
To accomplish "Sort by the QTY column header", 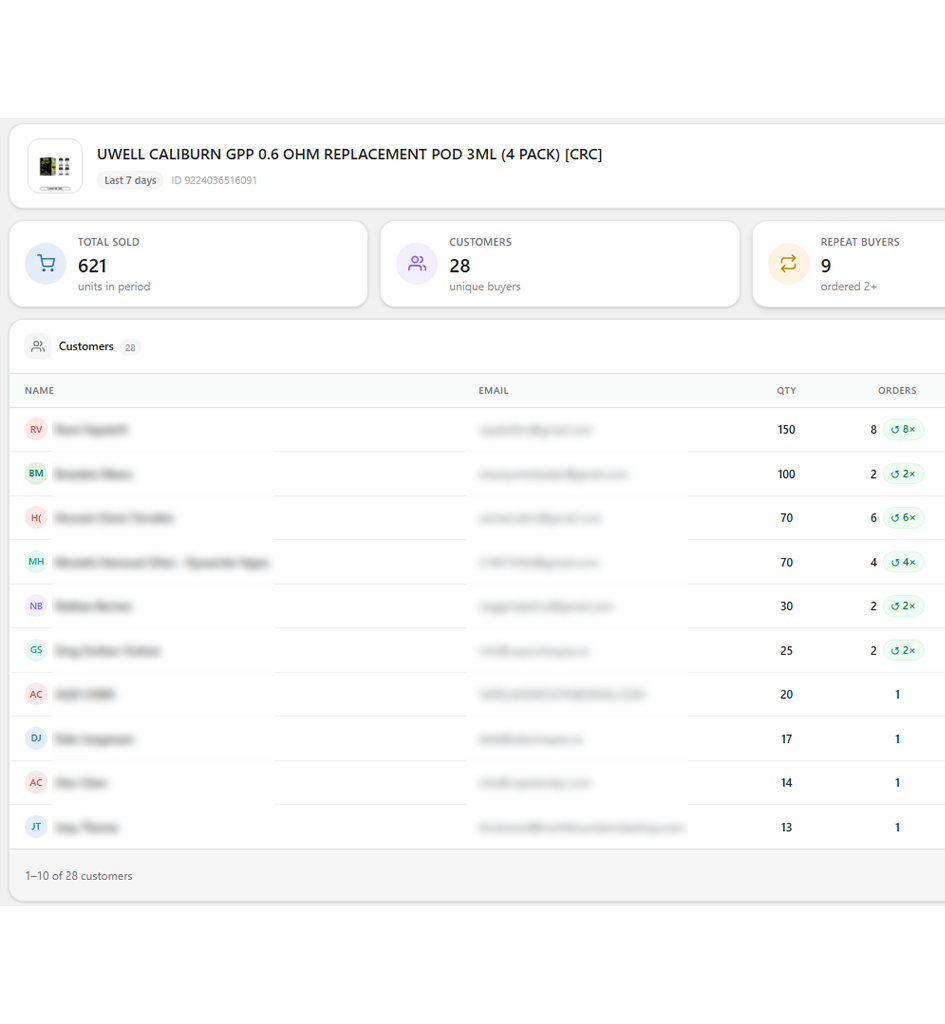I will click(x=786, y=391).
